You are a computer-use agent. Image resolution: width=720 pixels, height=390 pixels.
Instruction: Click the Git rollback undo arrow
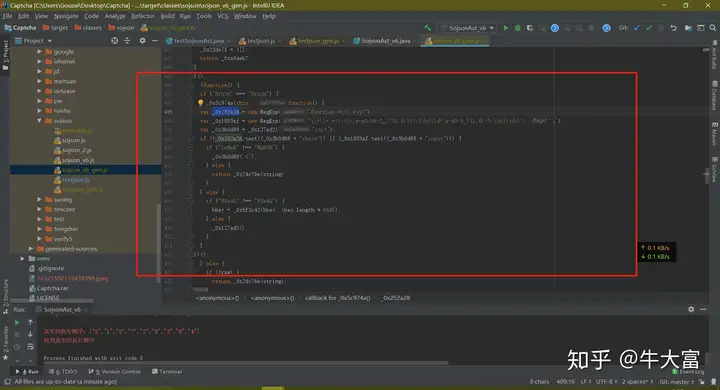[x=673, y=28]
